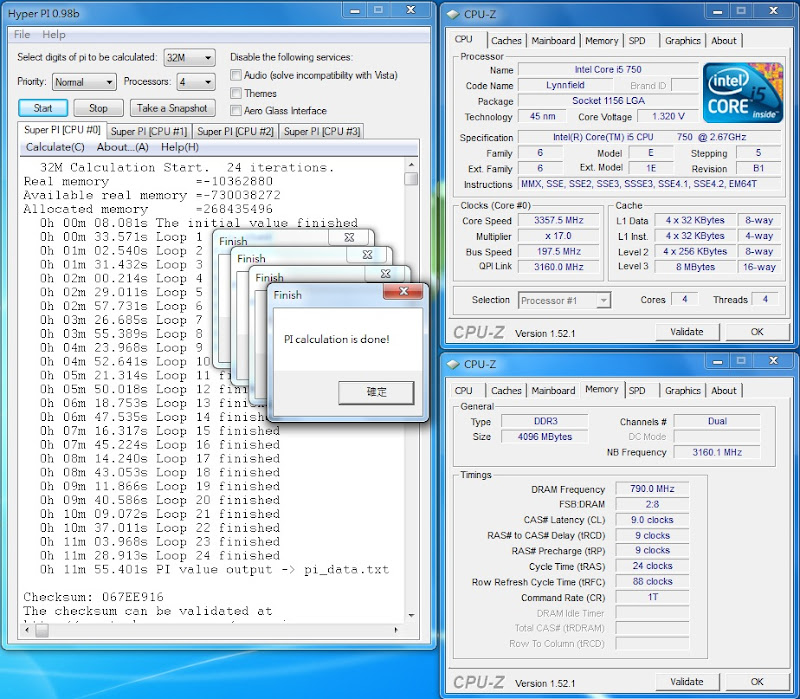This screenshot has width=800, height=699.
Task: Click horizontal scroll right arrow in log
Action: pyautogui.click(x=396, y=631)
